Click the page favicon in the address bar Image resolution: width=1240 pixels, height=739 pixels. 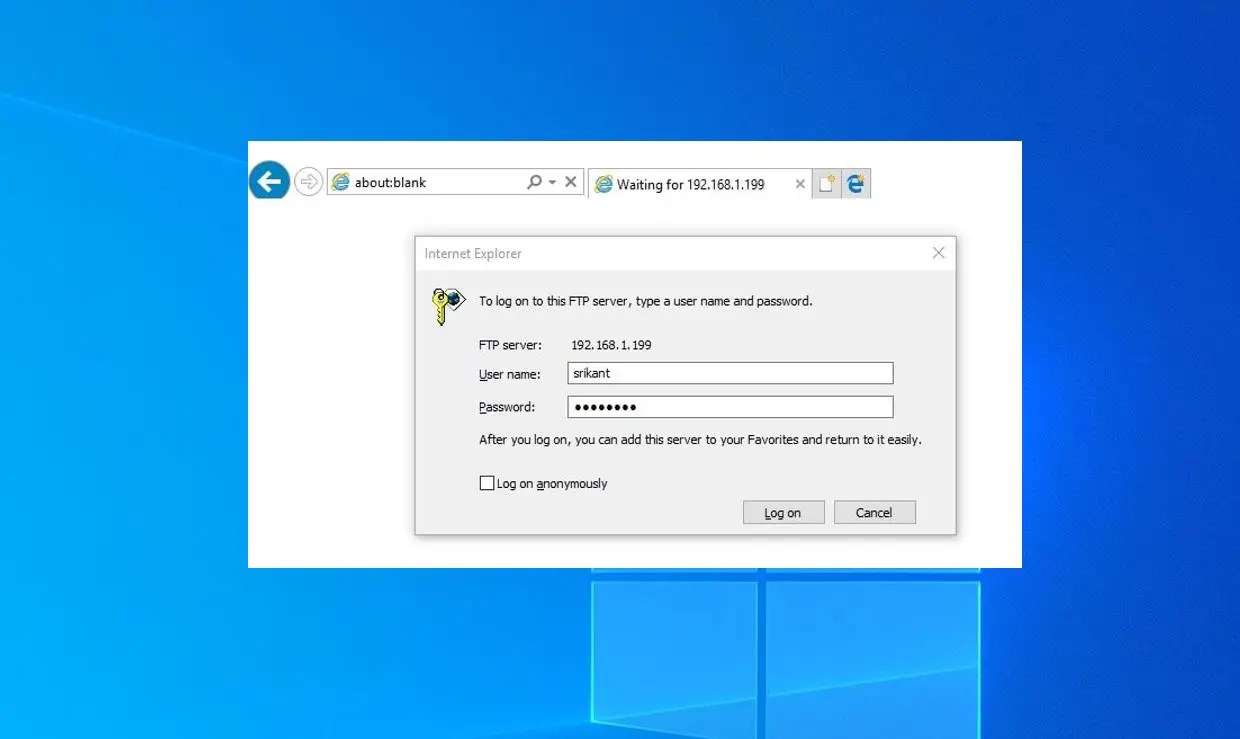[x=341, y=182]
